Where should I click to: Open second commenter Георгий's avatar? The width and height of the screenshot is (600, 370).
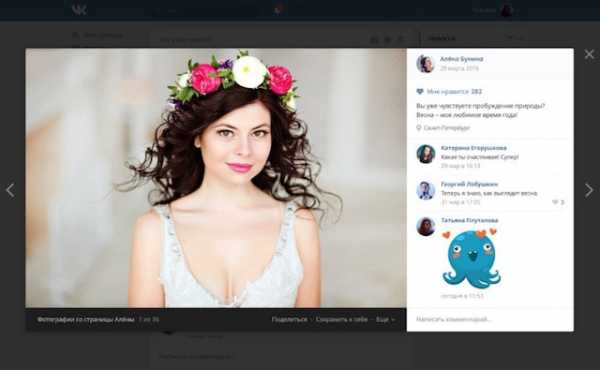426,190
